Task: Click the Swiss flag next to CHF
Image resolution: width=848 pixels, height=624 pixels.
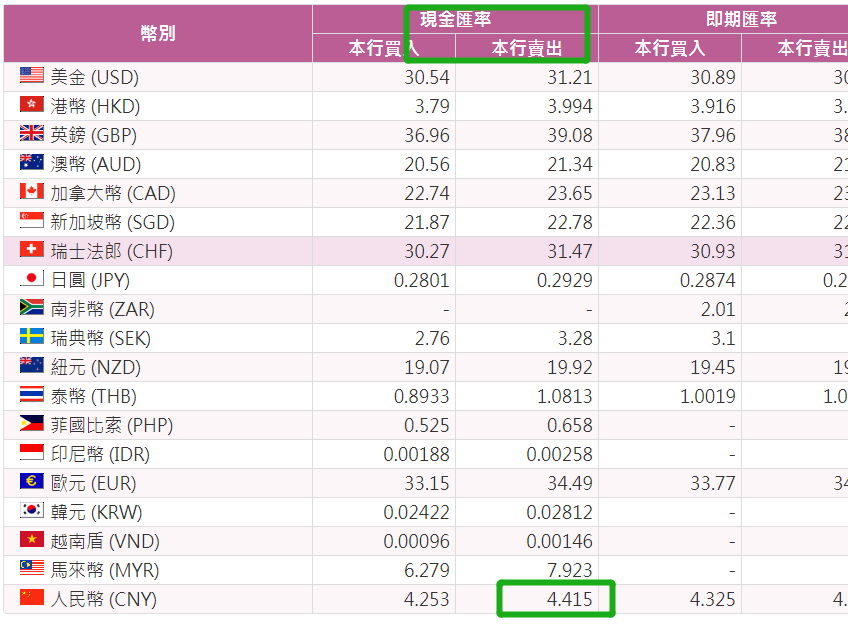Action: (x=32, y=250)
